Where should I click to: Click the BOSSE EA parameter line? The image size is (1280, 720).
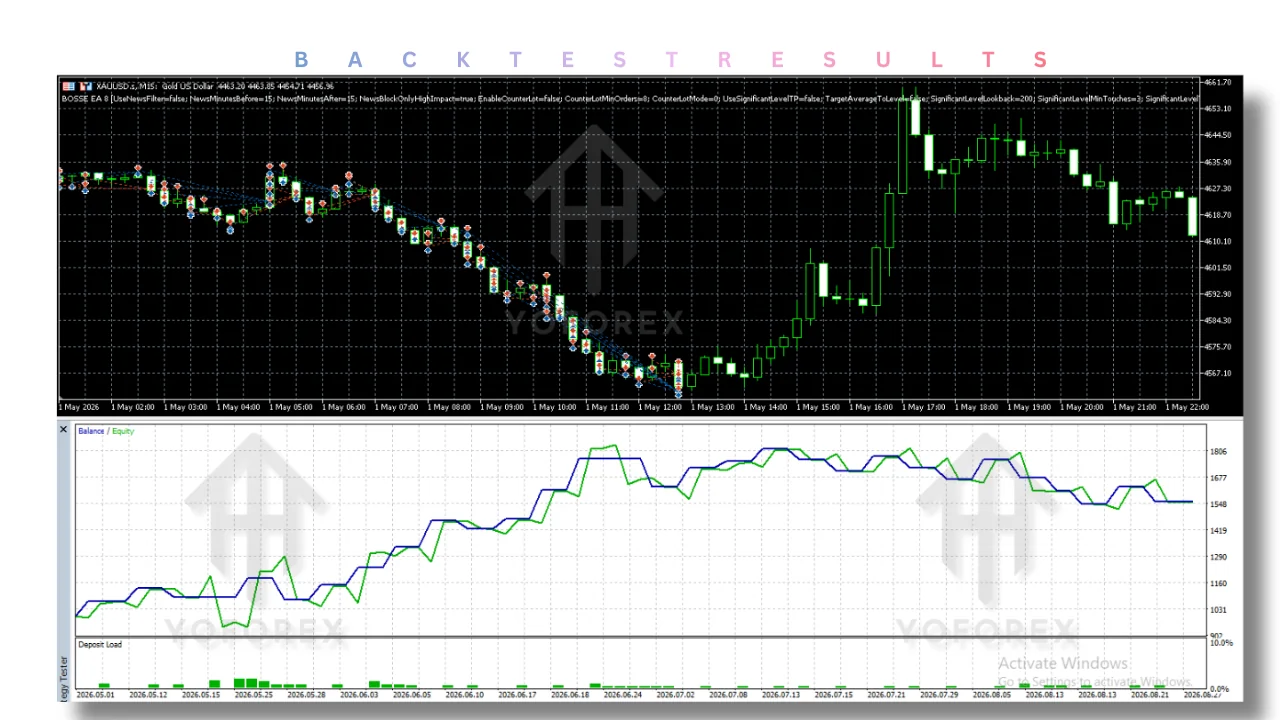tap(630, 99)
